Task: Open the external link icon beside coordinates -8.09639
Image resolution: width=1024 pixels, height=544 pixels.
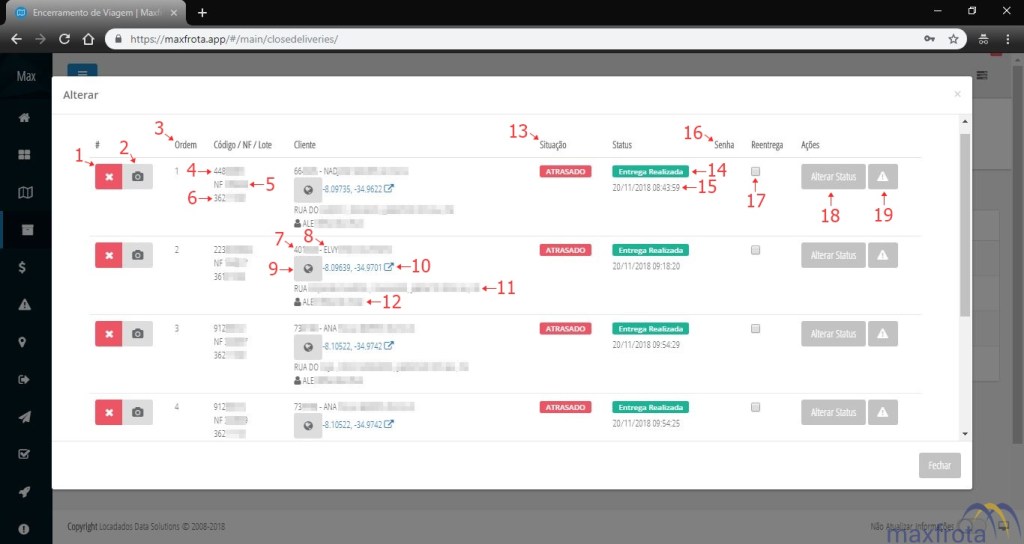Action: coord(389,267)
